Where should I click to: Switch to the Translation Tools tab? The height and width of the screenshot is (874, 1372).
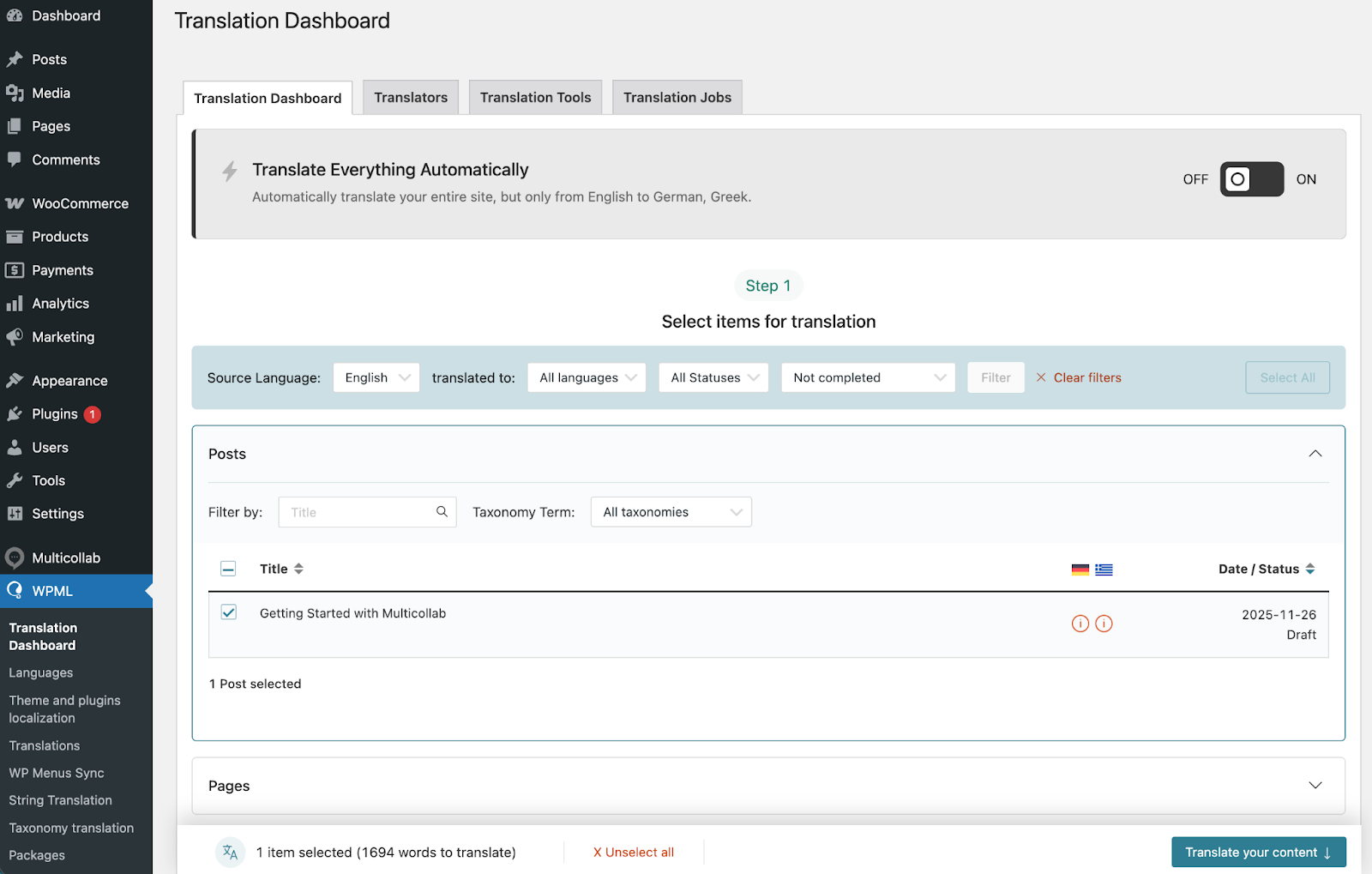[536, 98]
